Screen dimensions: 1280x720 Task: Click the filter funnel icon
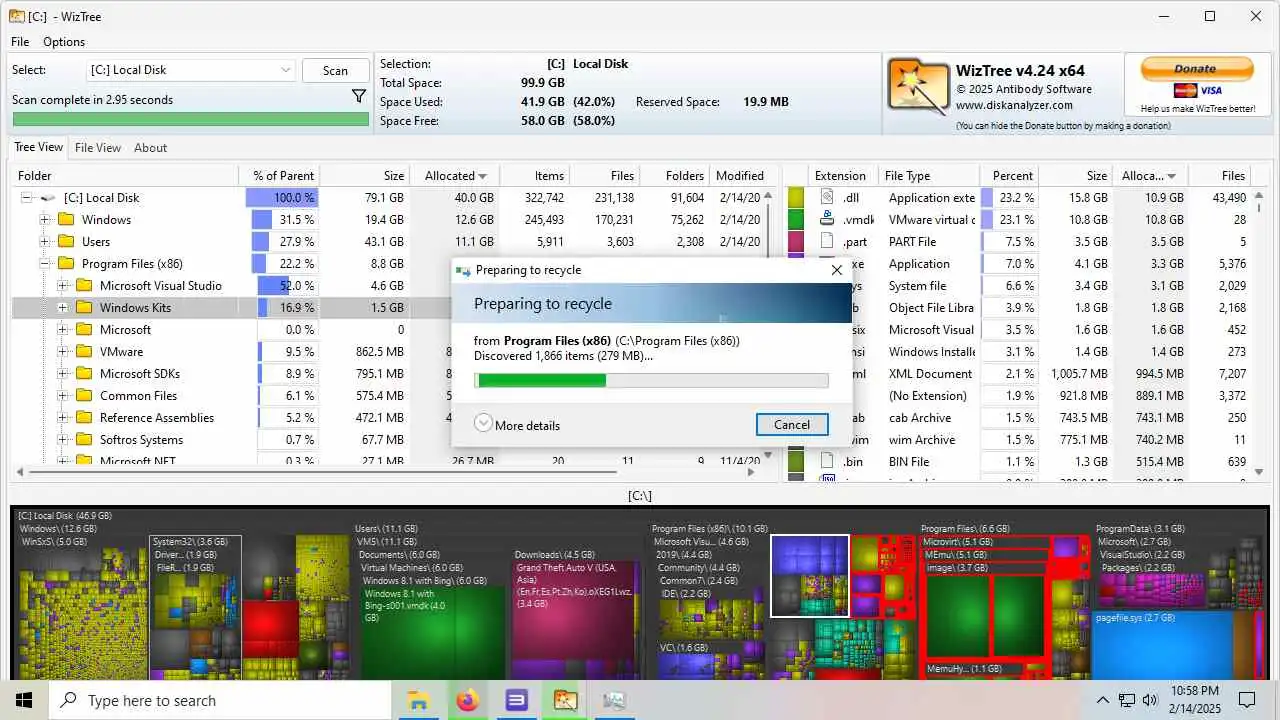pos(359,97)
